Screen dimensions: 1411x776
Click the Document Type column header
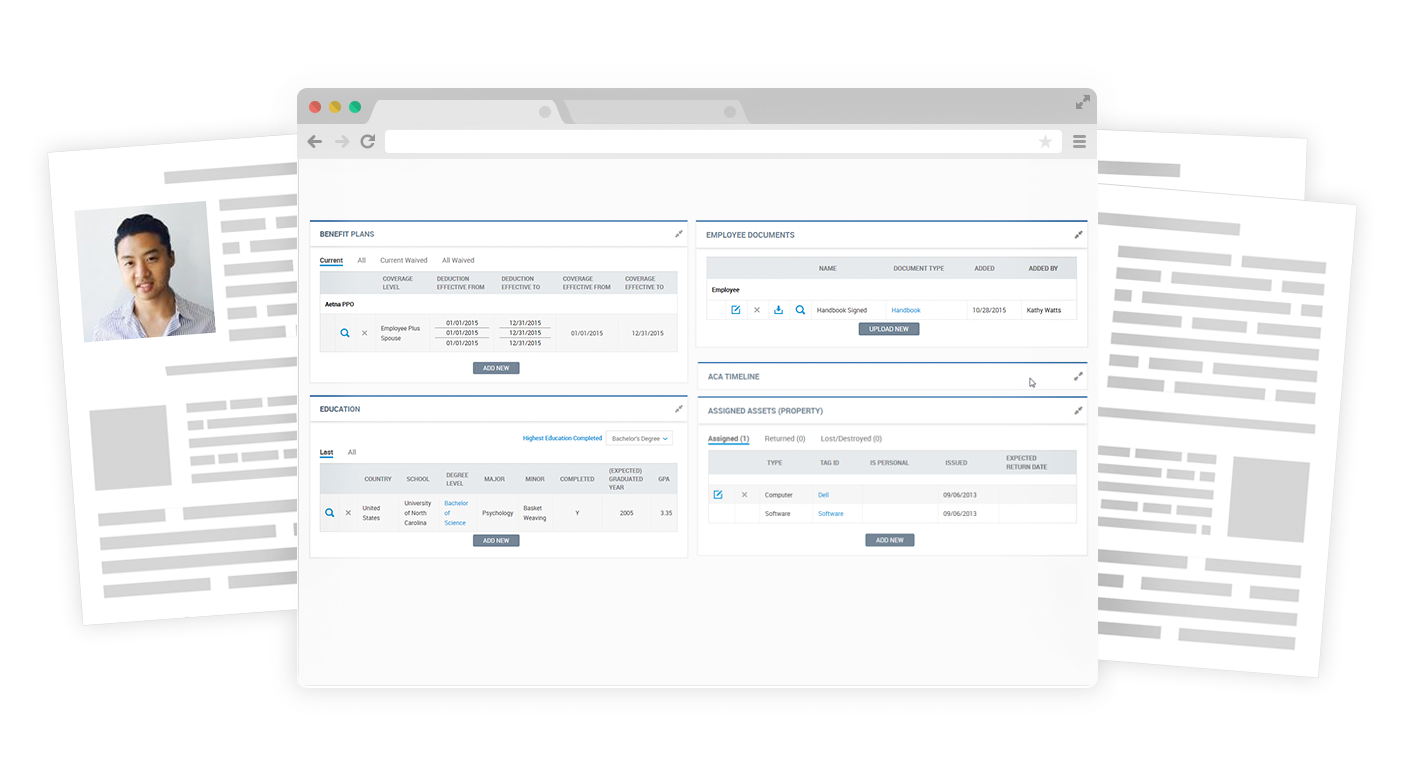(918, 269)
